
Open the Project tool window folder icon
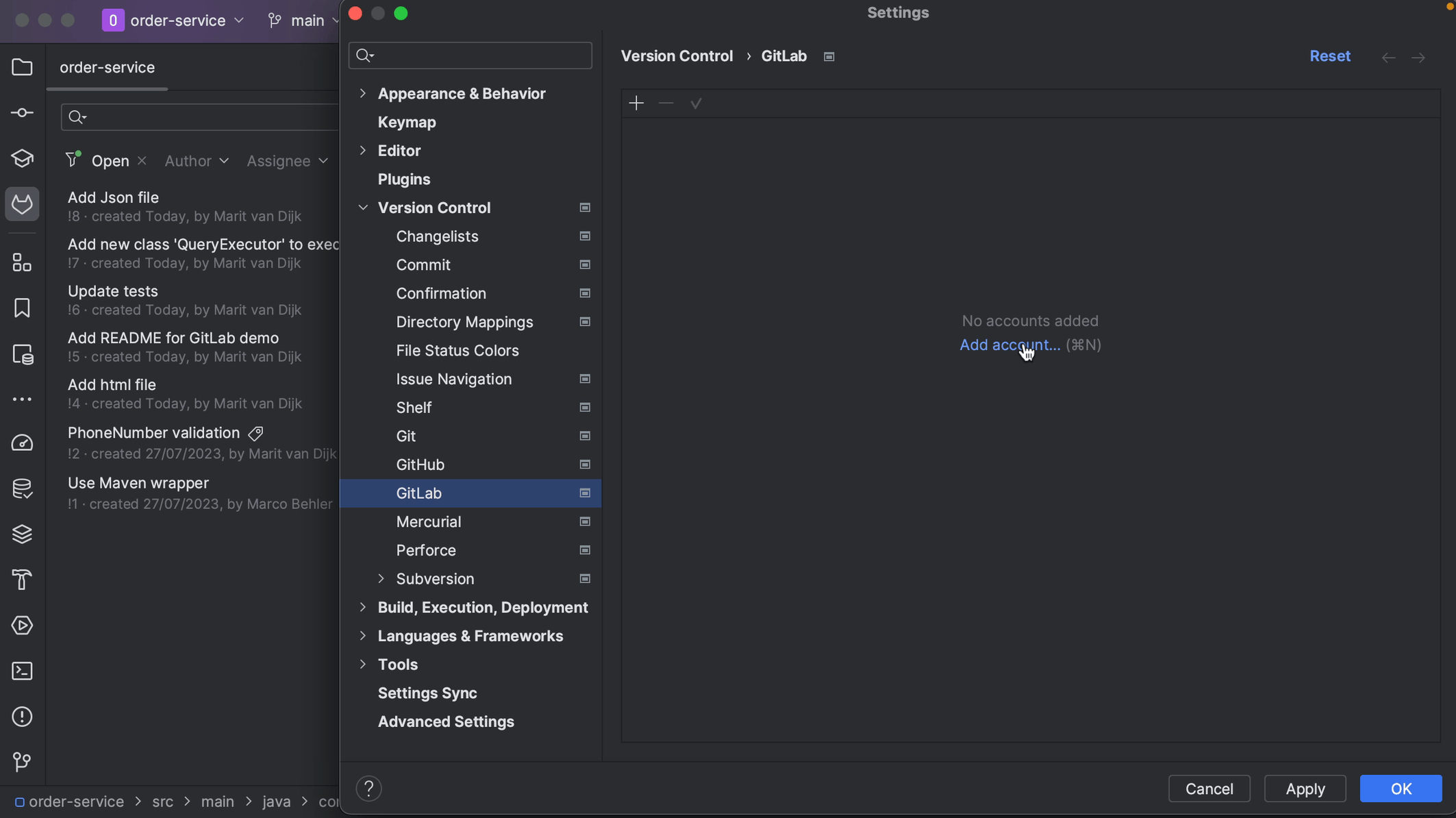[22, 66]
